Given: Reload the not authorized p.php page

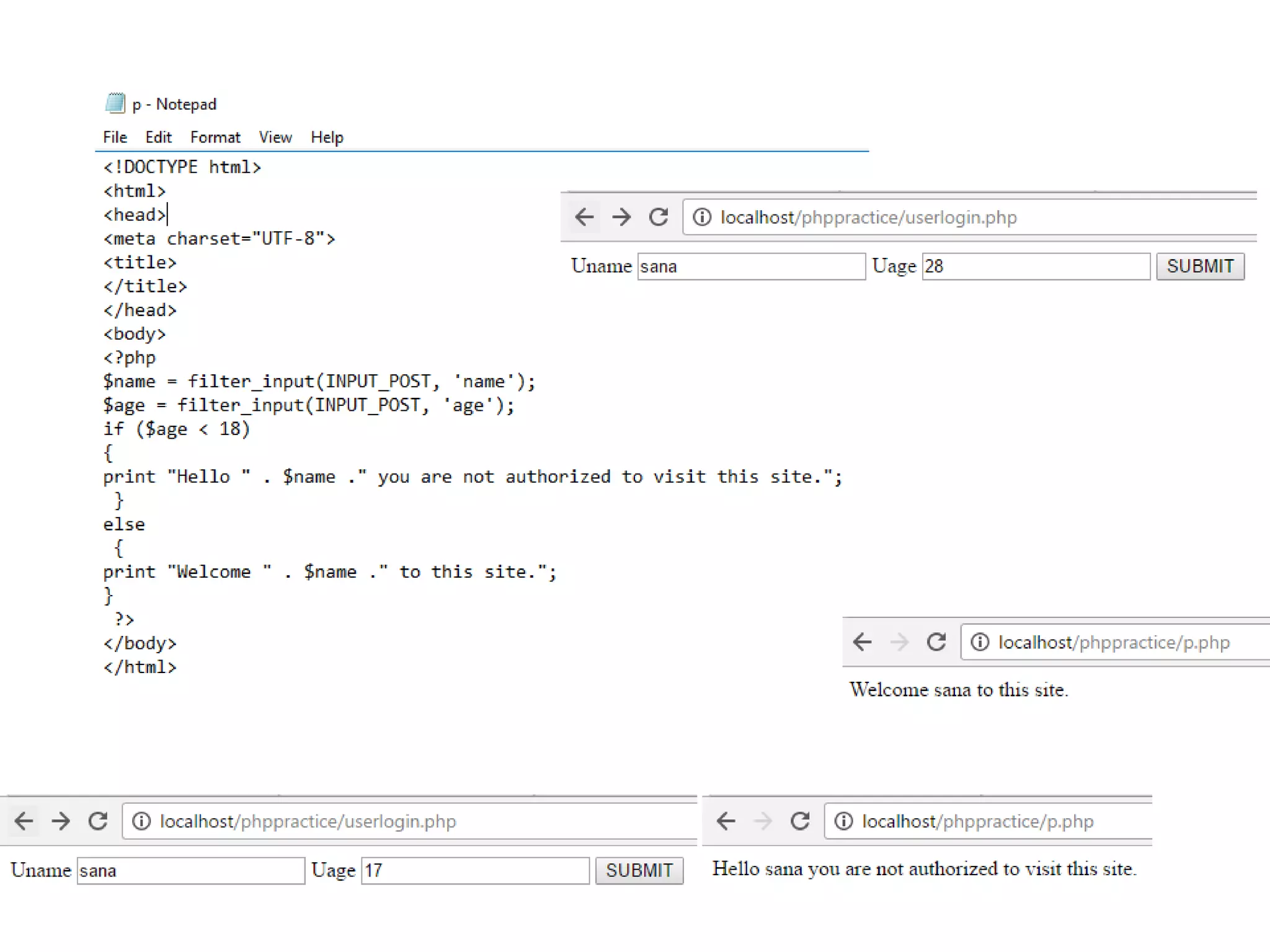Looking at the screenshot, I should [x=800, y=821].
